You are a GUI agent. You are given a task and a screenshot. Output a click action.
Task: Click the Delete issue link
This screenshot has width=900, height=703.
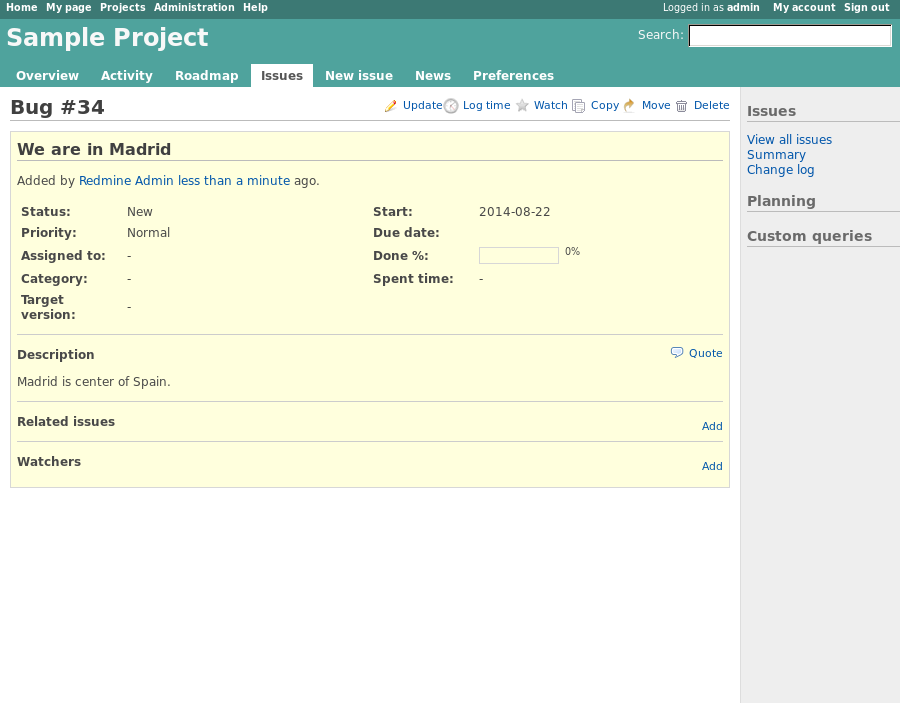(711, 105)
